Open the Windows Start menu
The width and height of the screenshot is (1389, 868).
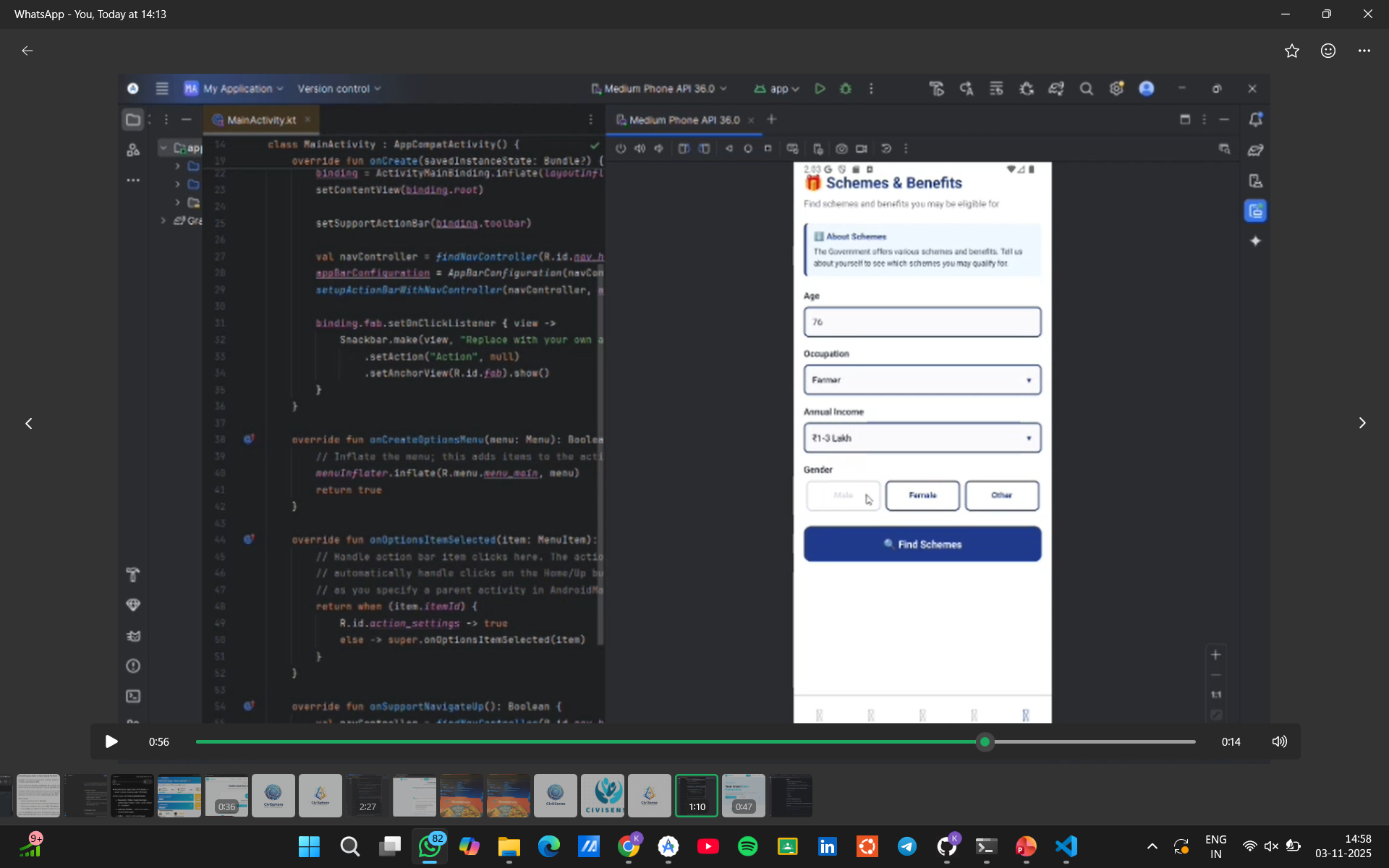point(309,846)
